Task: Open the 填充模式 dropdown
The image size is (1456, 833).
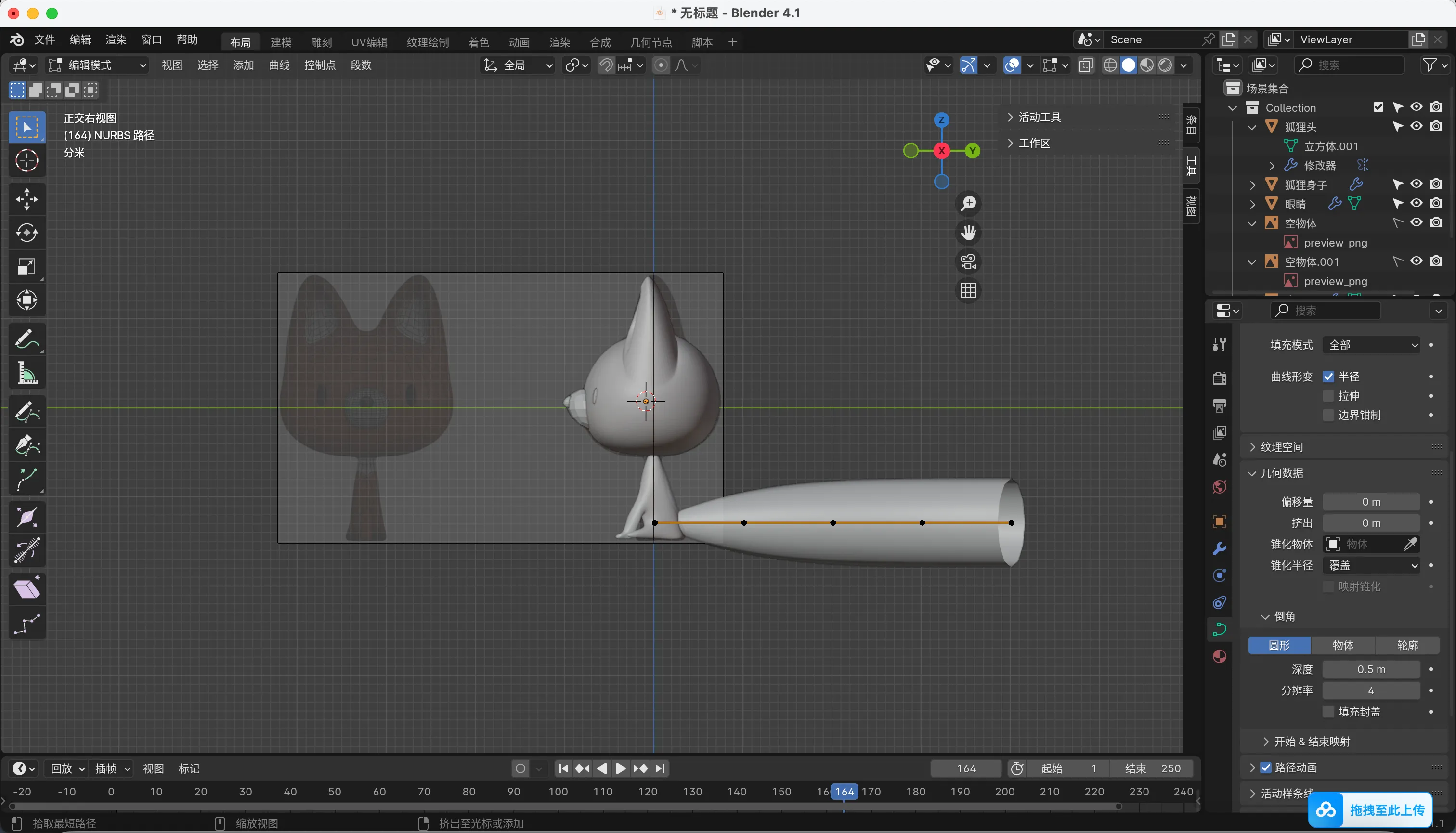Action: (1371, 345)
